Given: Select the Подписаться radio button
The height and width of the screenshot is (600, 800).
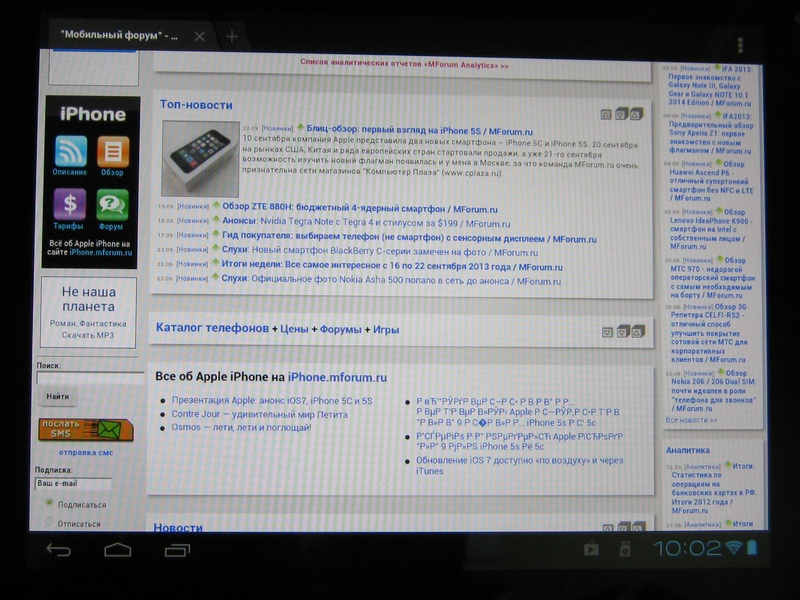Looking at the screenshot, I should pos(49,503).
